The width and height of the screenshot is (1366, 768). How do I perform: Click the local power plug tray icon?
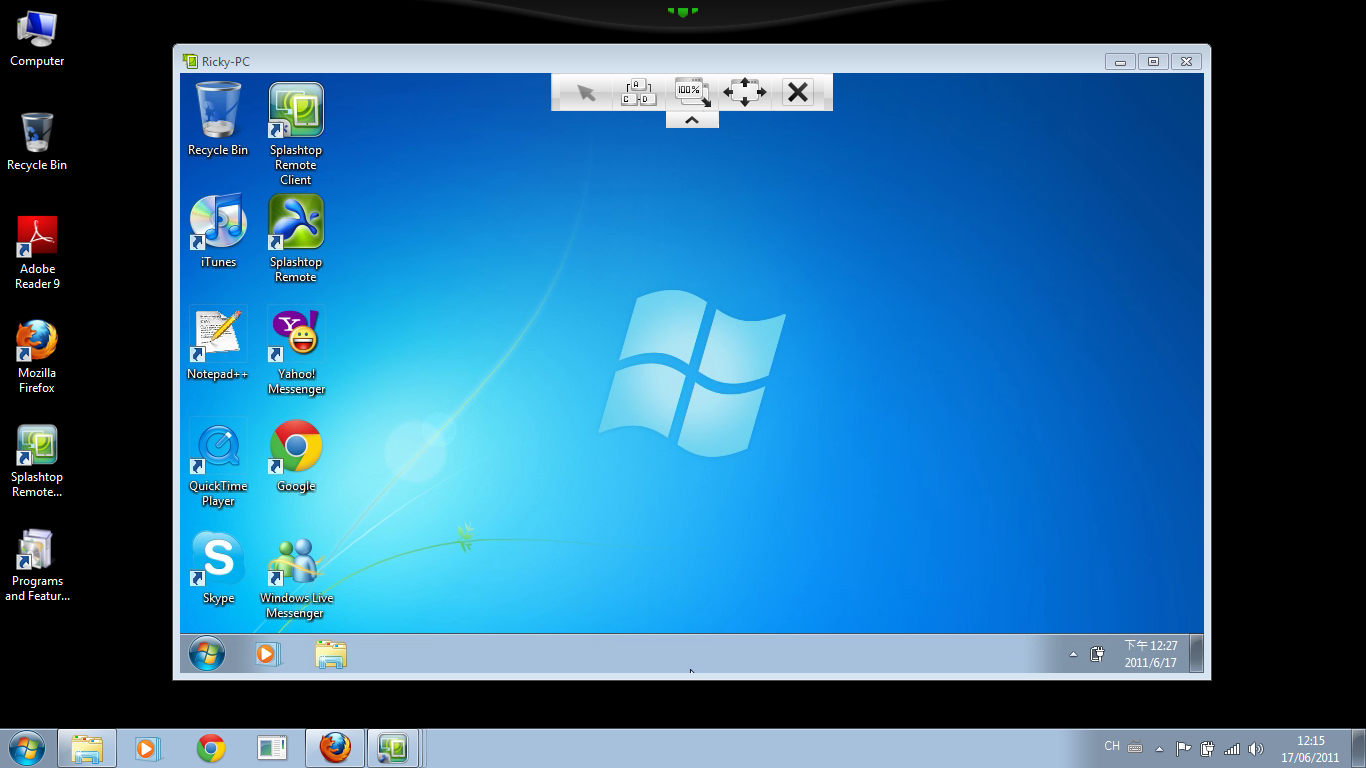click(x=1207, y=748)
